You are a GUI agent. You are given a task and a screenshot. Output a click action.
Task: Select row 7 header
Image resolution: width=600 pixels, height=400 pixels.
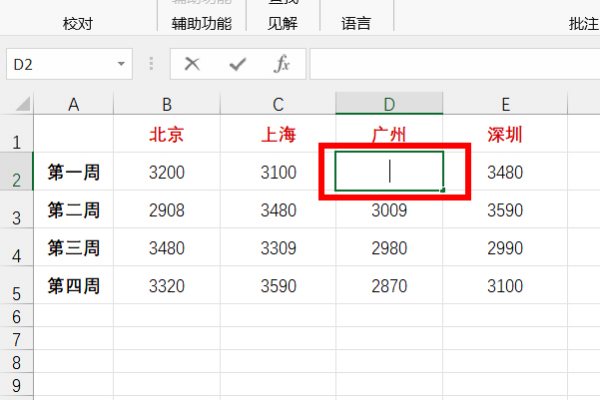click(x=16, y=338)
